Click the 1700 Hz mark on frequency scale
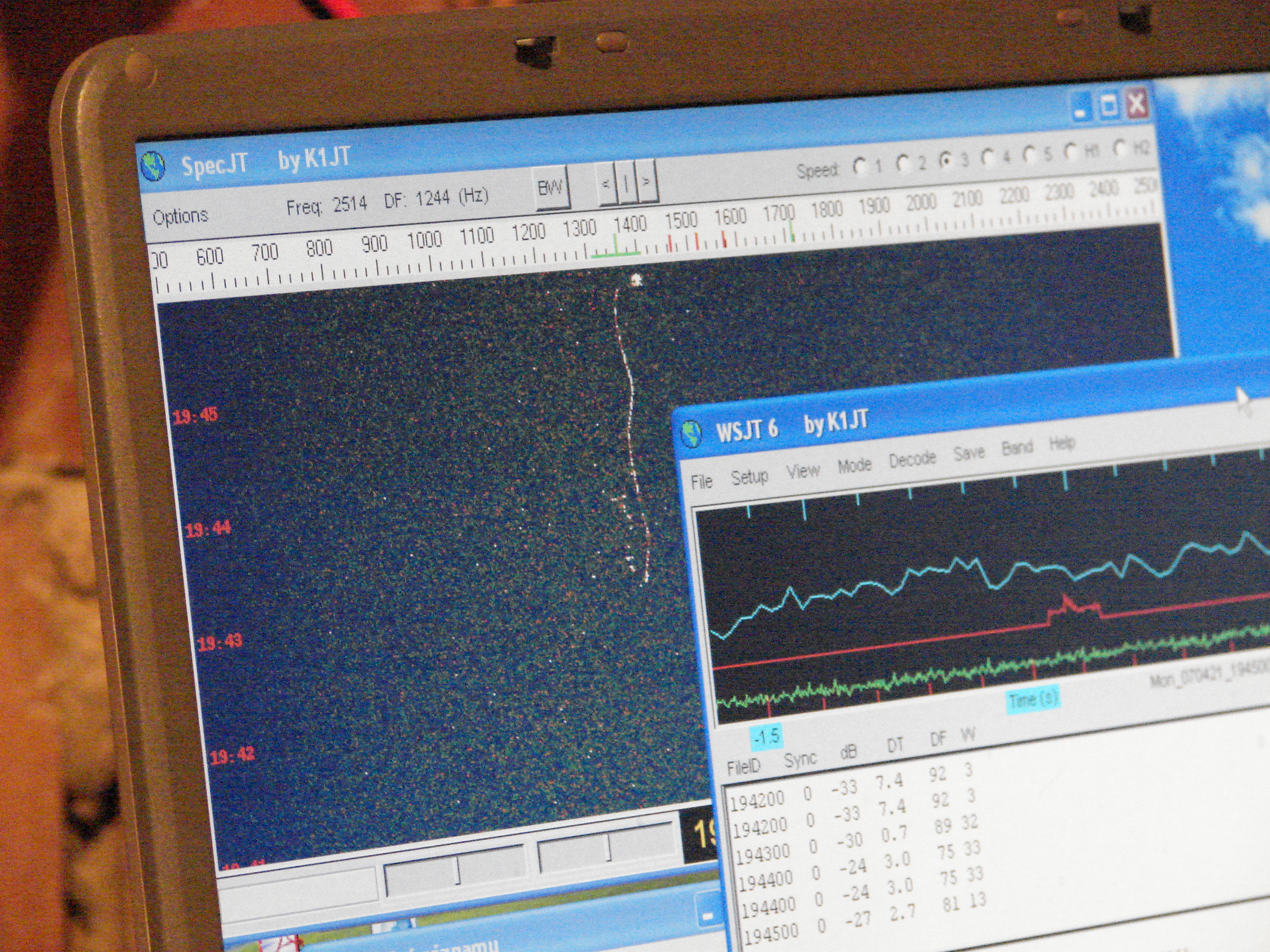Viewport: 1270px width, 952px height. (778, 214)
